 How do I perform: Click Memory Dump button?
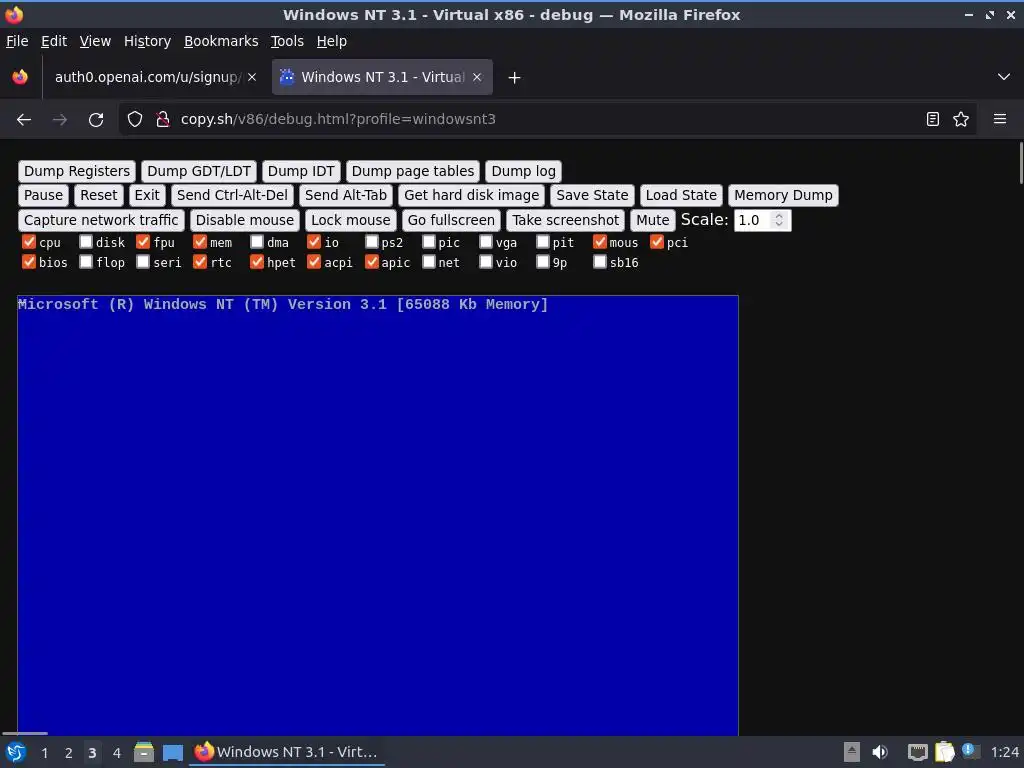click(783, 195)
